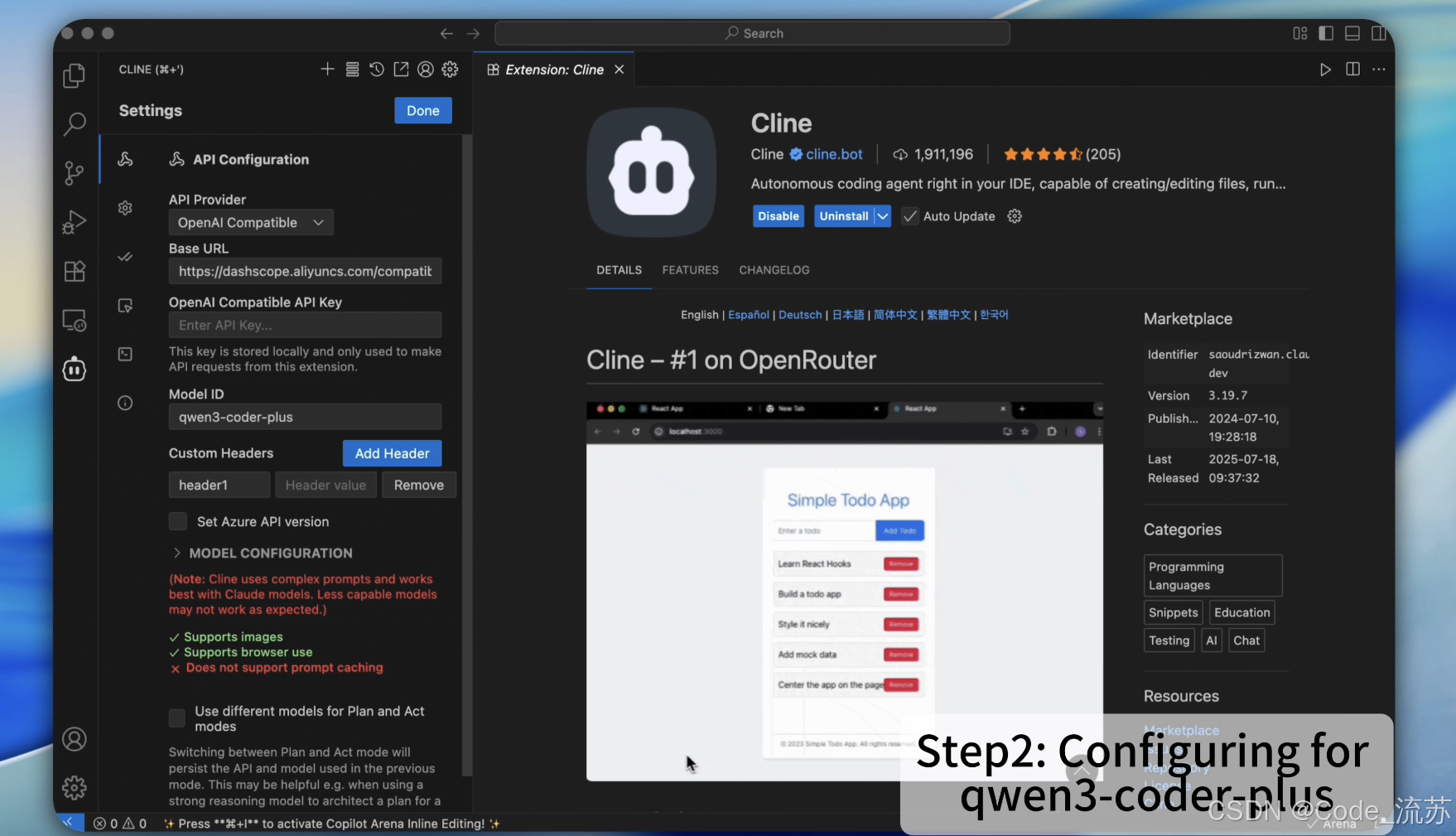Click the header1 name field

219,485
